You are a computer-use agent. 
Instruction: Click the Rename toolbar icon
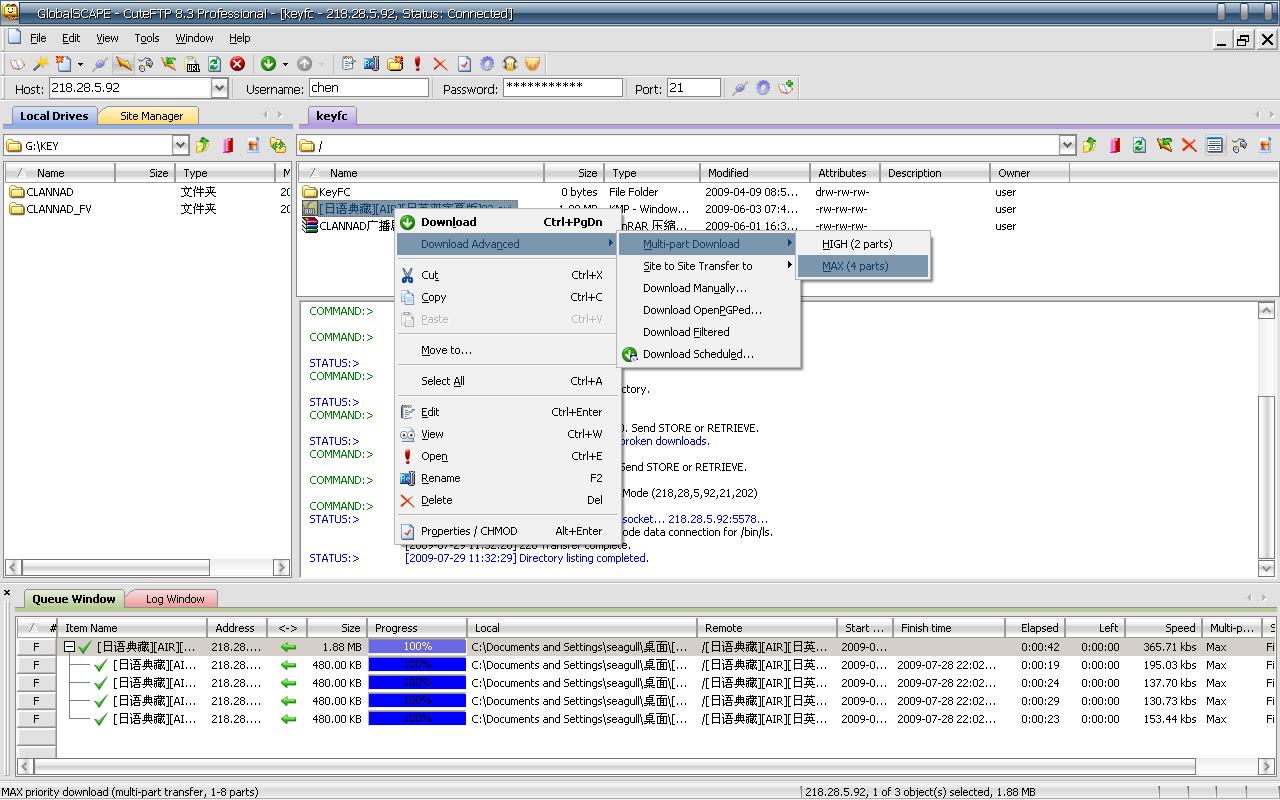pos(372,64)
